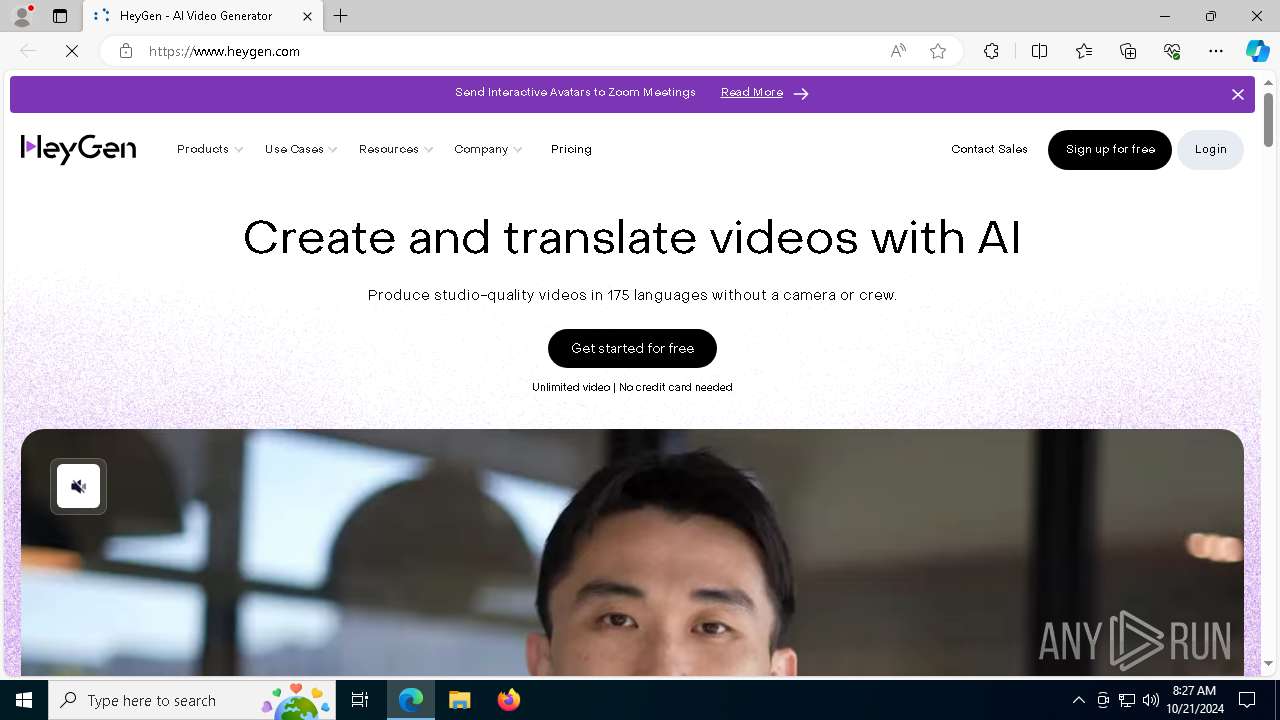The width and height of the screenshot is (1280, 720).
Task: Open the tab actions menu
Action: [60, 16]
